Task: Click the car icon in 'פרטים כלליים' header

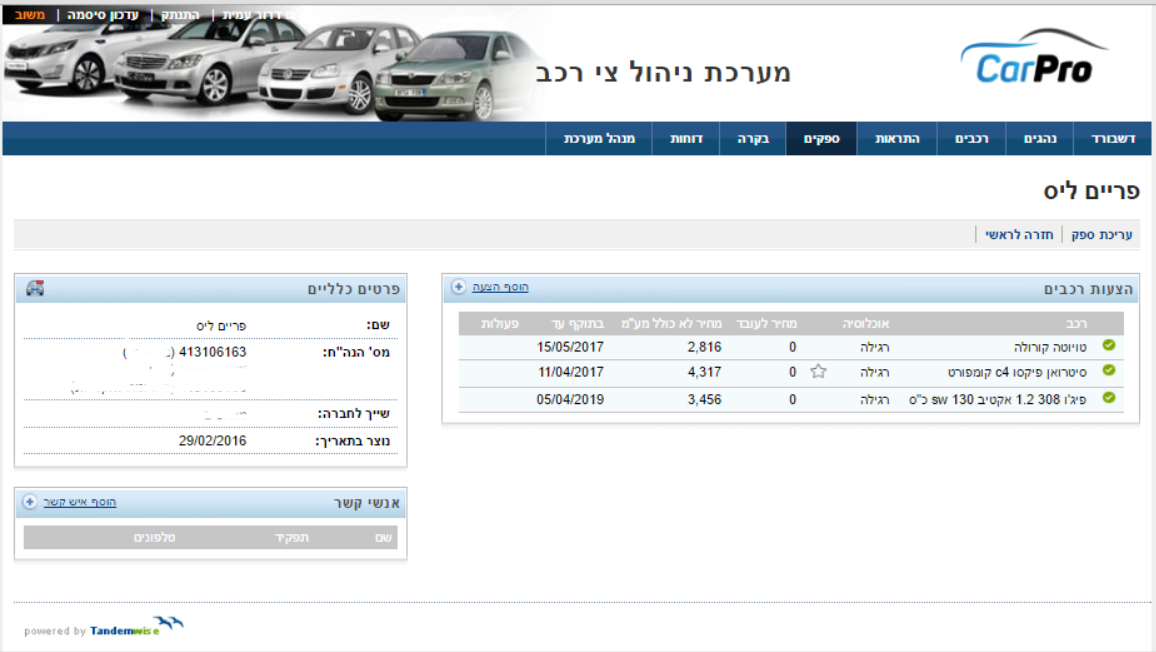Action: [35, 288]
